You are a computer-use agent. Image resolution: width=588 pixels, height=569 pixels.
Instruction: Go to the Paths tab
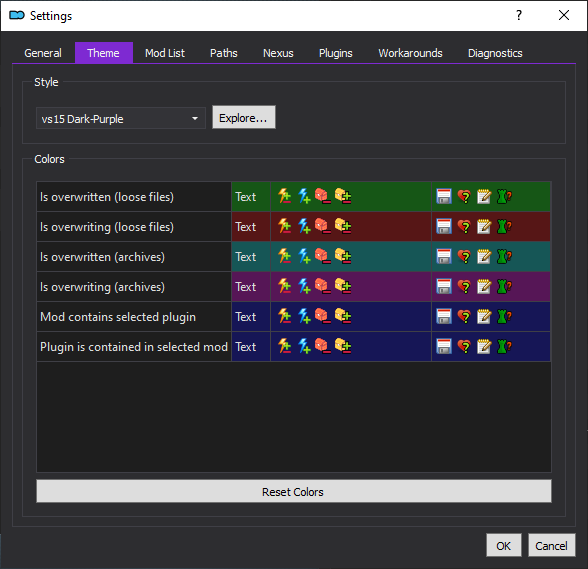(224, 53)
